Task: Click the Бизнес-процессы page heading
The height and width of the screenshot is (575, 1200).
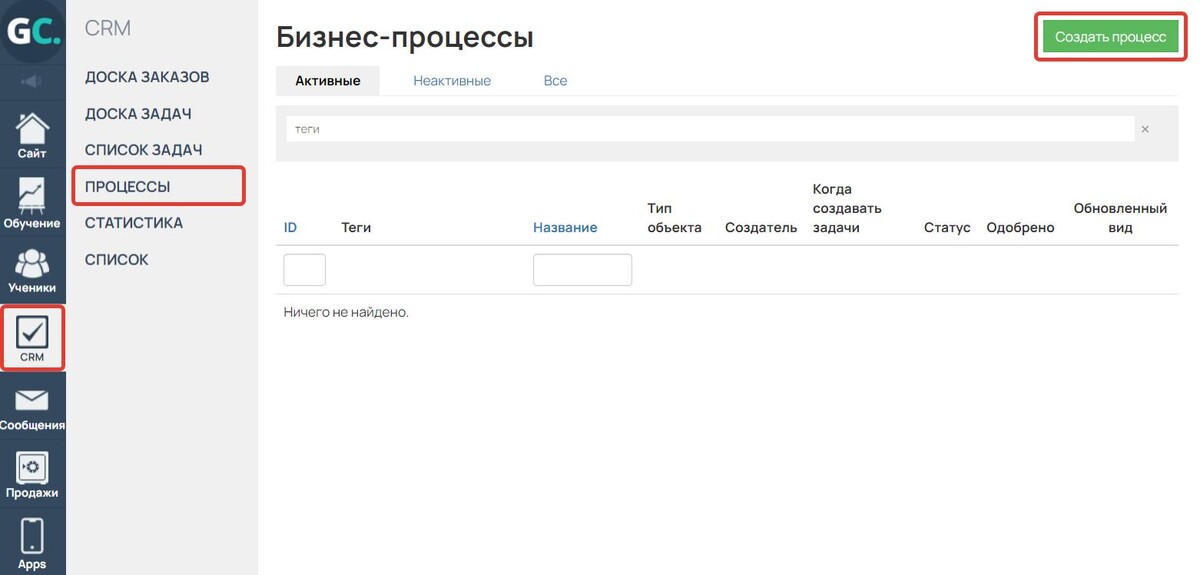Action: tap(405, 38)
